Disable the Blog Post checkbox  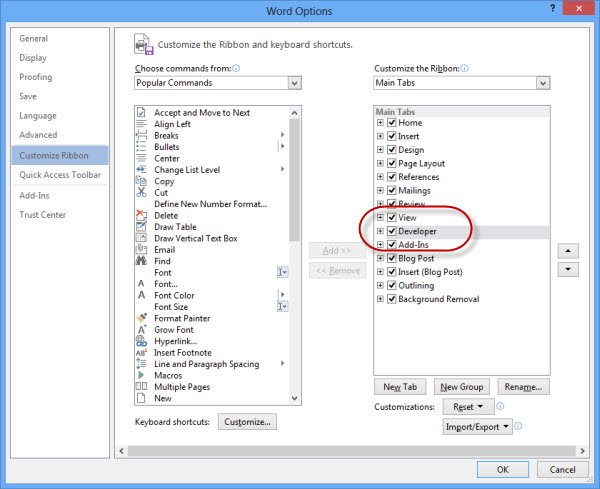coord(391,258)
